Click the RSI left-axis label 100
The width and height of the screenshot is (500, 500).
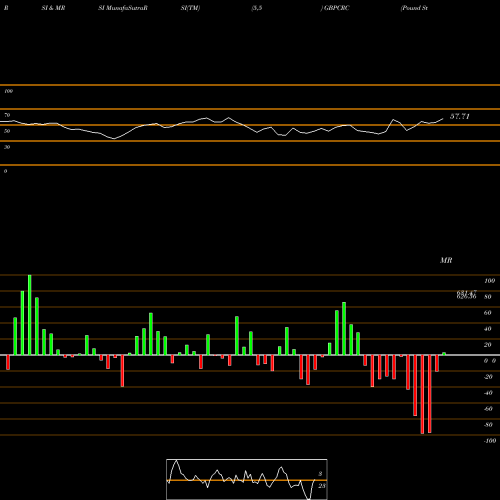click(8, 91)
